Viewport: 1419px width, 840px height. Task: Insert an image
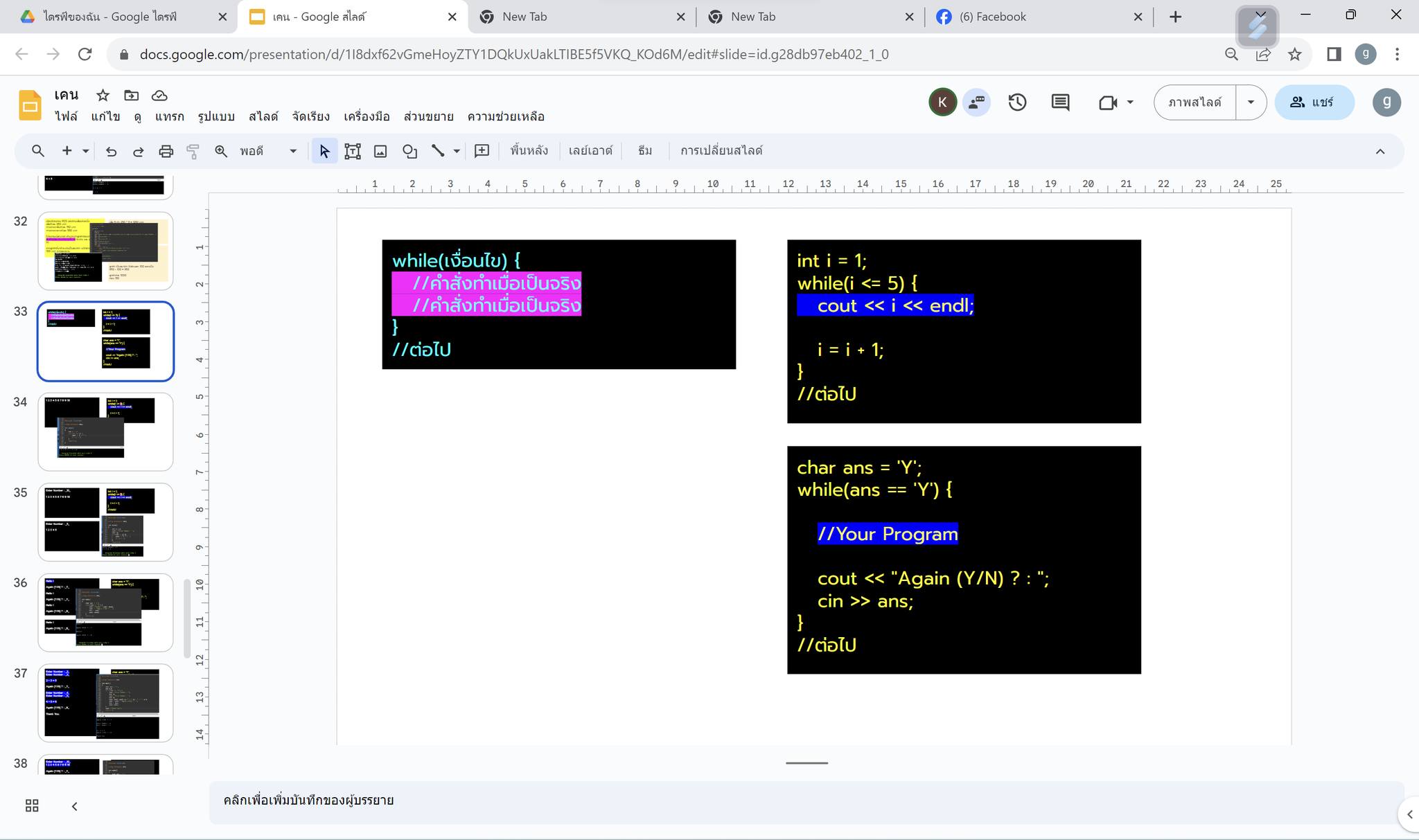coord(380,151)
